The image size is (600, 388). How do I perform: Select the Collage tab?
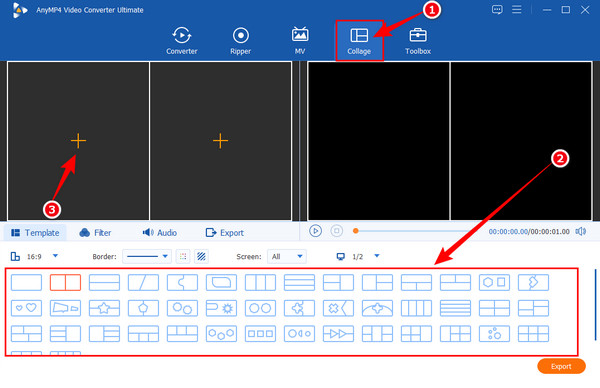359,41
